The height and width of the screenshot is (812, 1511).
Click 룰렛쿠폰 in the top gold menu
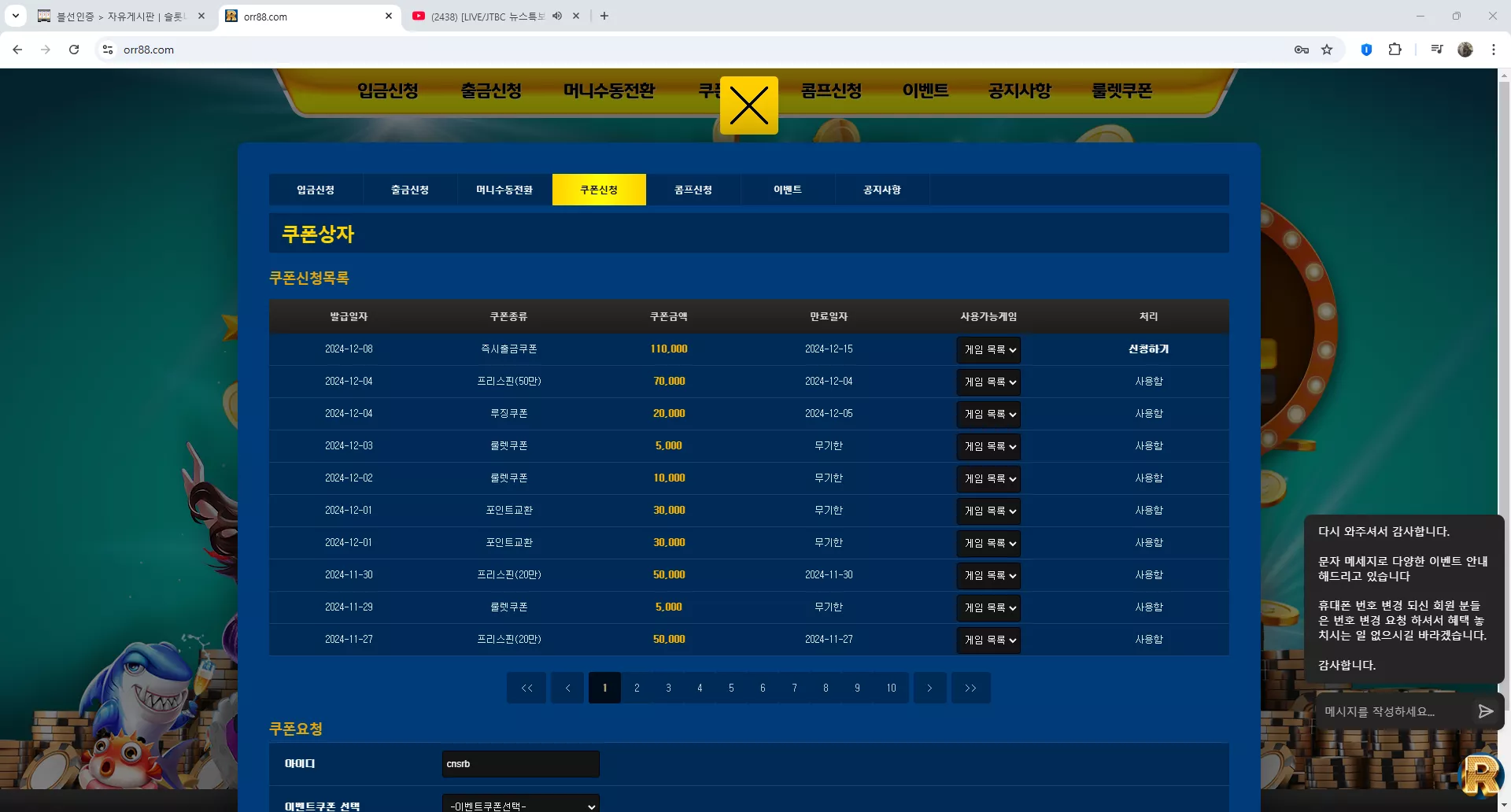tap(1122, 91)
